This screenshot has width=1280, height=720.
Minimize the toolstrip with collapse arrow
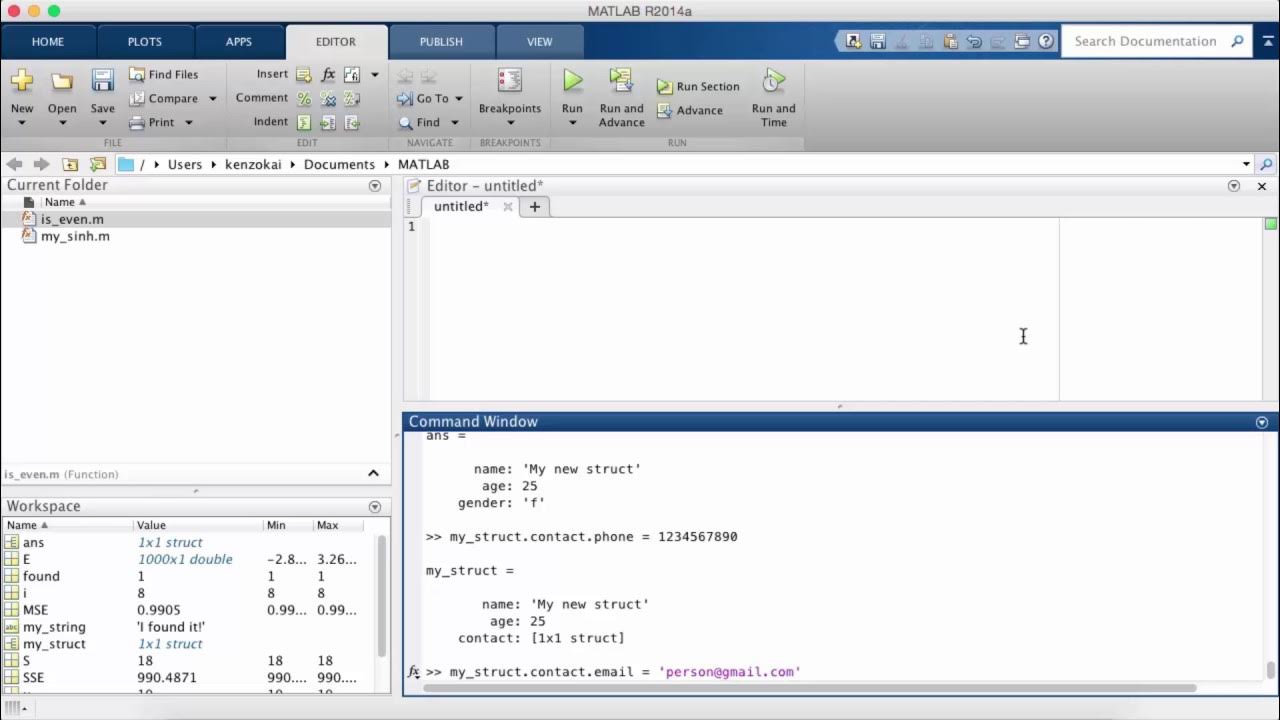[x=1268, y=41]
